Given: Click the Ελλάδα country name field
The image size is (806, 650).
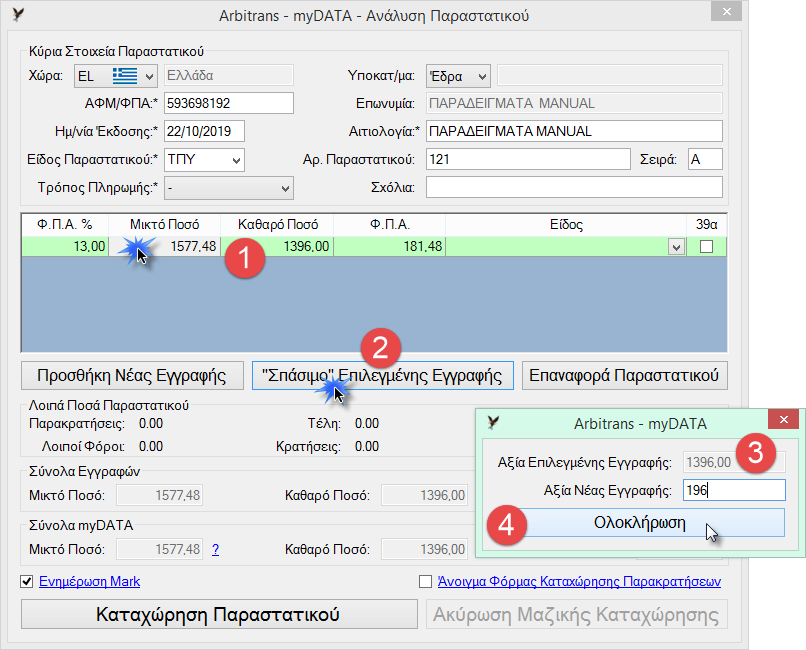Looking at the screenshot, I should (x=229, y=76).
